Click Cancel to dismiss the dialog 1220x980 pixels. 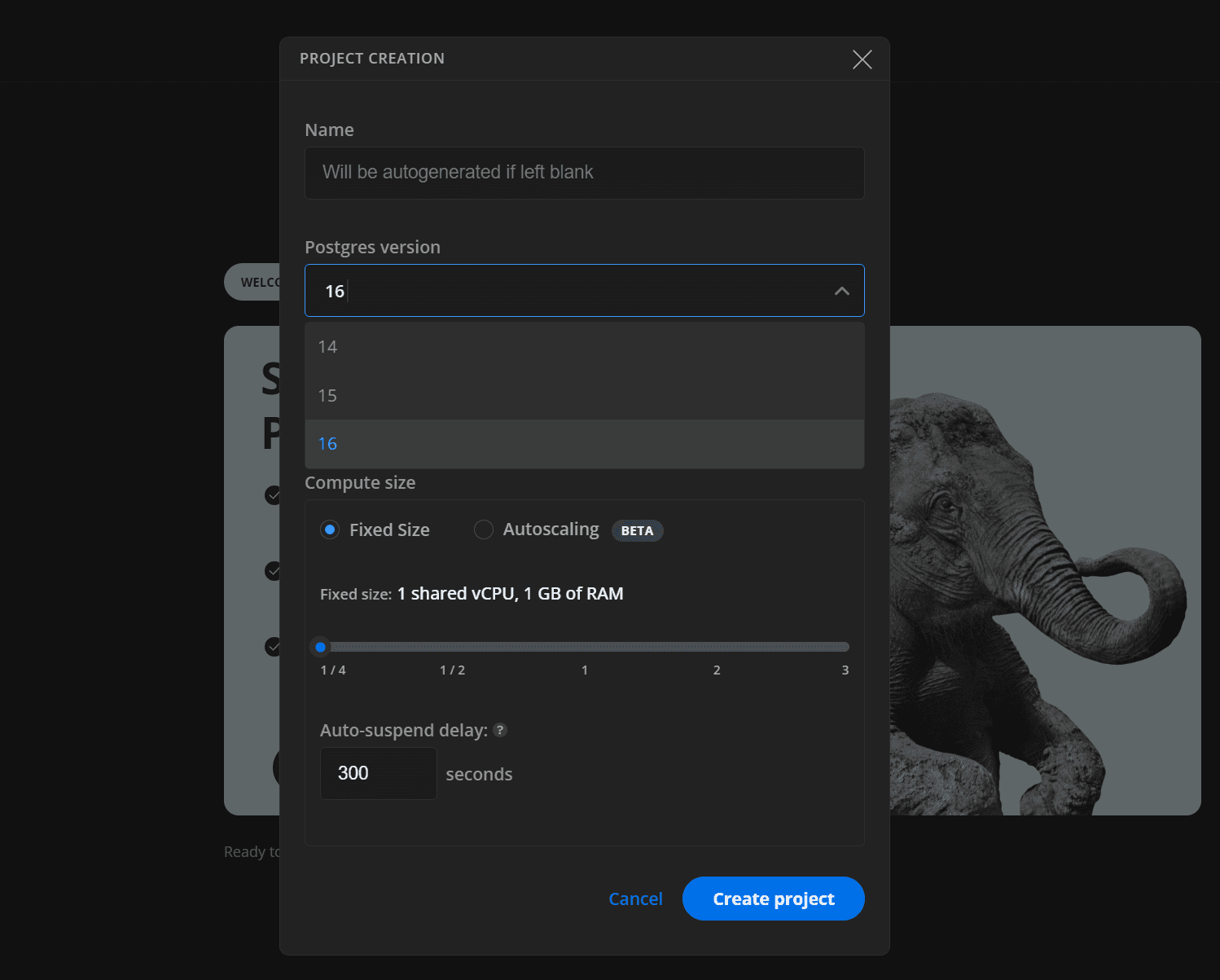pos(635,899)
